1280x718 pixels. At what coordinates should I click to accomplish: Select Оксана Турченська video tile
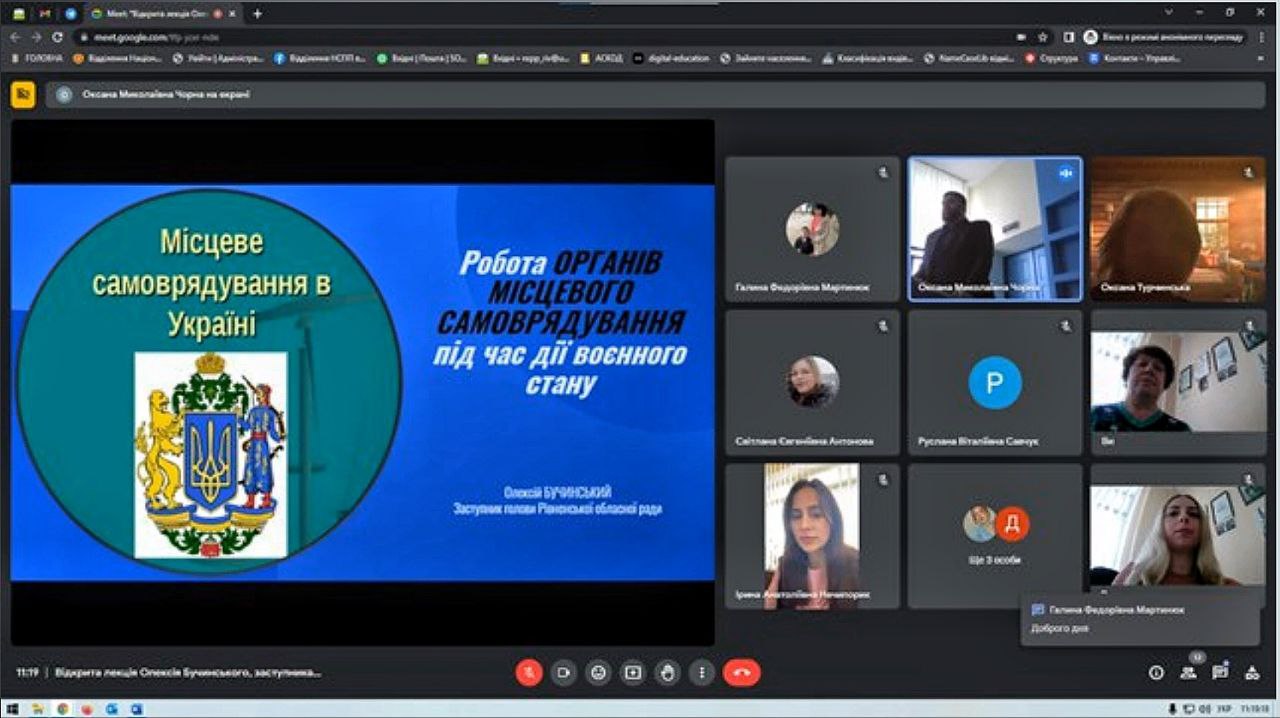[x=1178, y=229]
